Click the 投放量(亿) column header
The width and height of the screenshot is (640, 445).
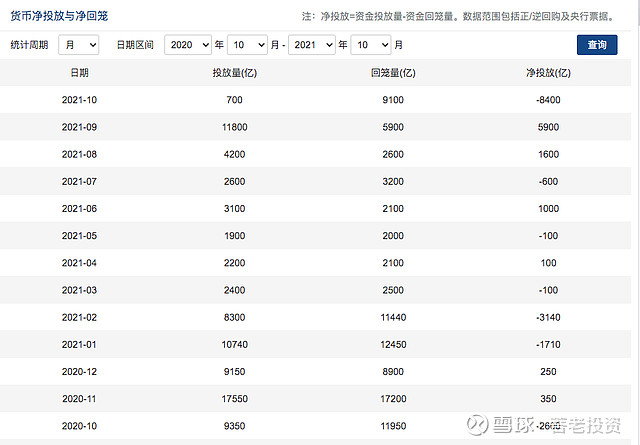[x=234, y=73]
